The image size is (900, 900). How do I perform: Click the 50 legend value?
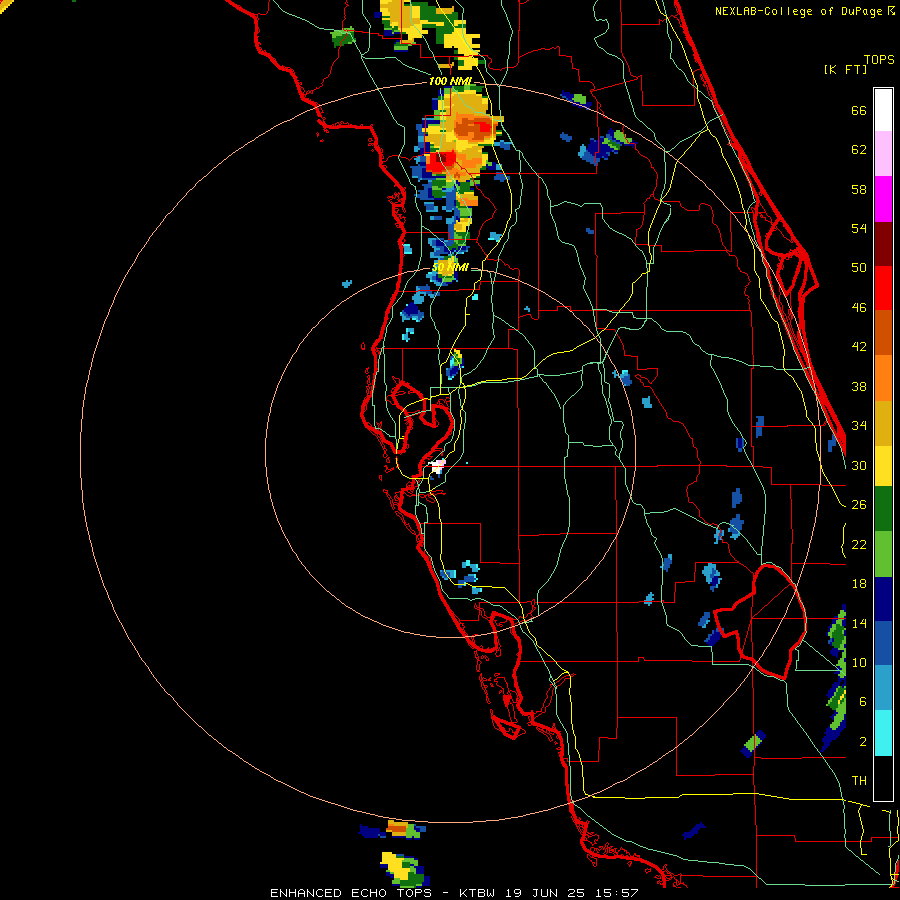pos(859,268)
